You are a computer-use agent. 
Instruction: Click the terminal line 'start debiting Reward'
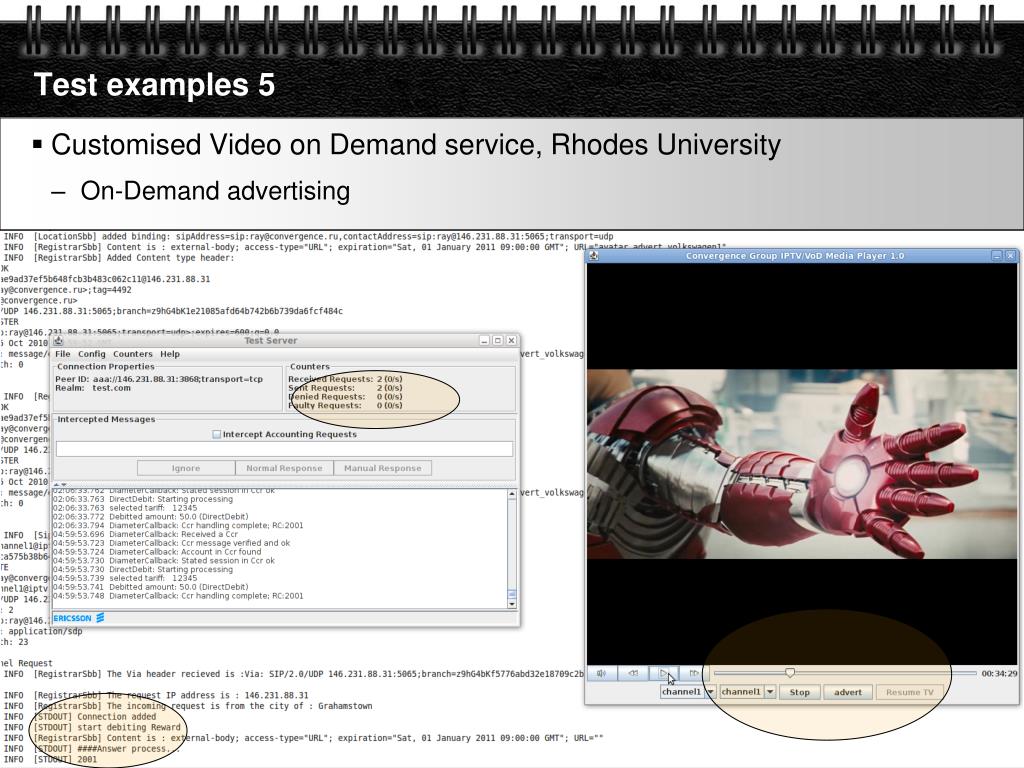[x=107, y=728]
